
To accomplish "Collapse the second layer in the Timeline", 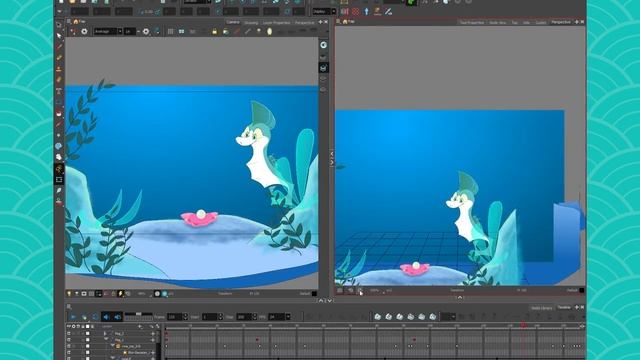I will [x=106, y=340].
